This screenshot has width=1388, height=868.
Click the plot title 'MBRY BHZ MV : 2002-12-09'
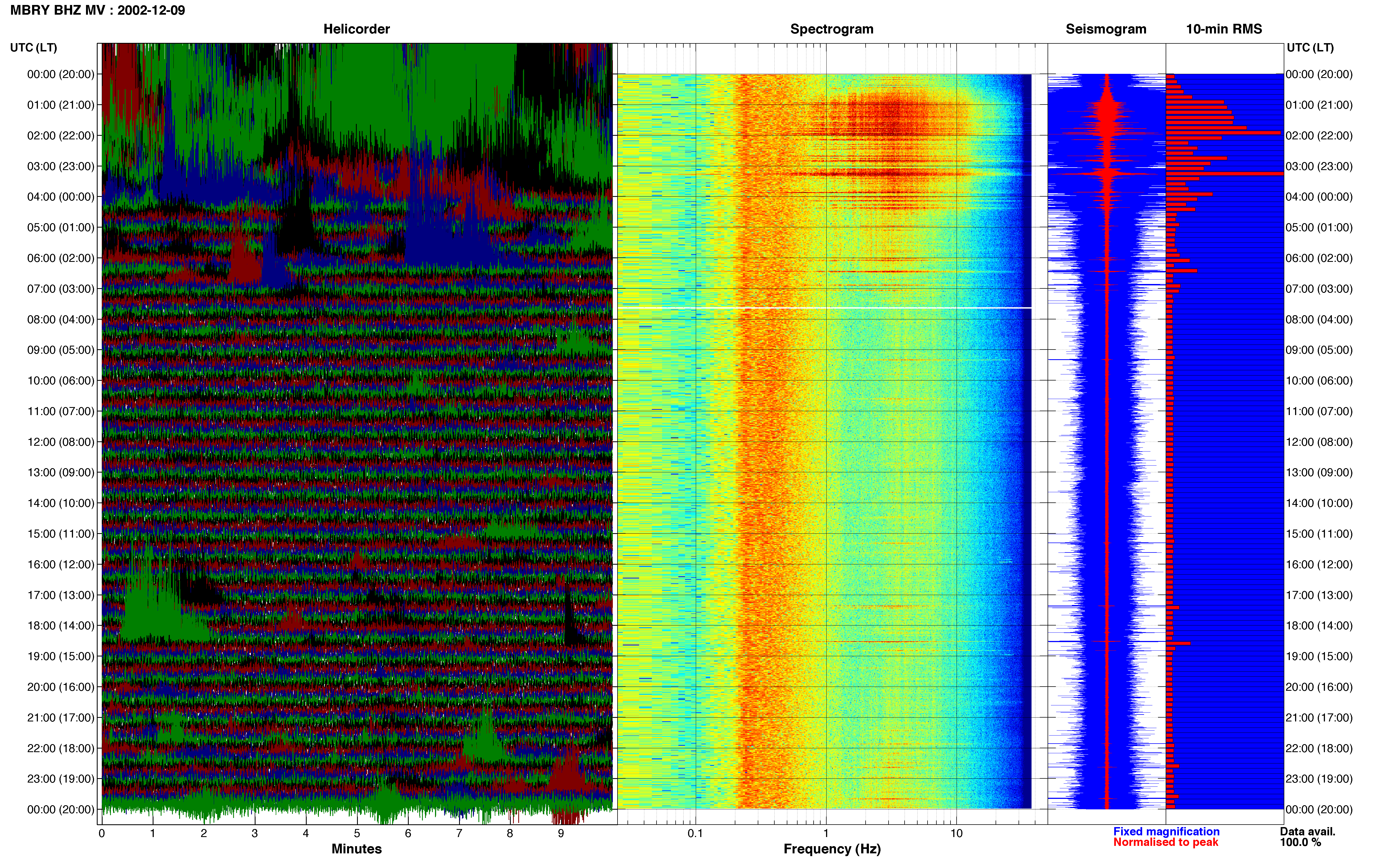point(98,10)
